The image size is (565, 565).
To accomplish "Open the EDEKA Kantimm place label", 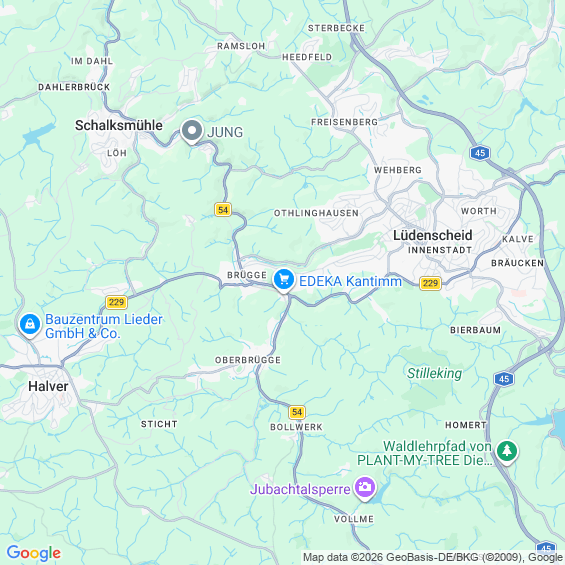I will click(x=350, y=281).
